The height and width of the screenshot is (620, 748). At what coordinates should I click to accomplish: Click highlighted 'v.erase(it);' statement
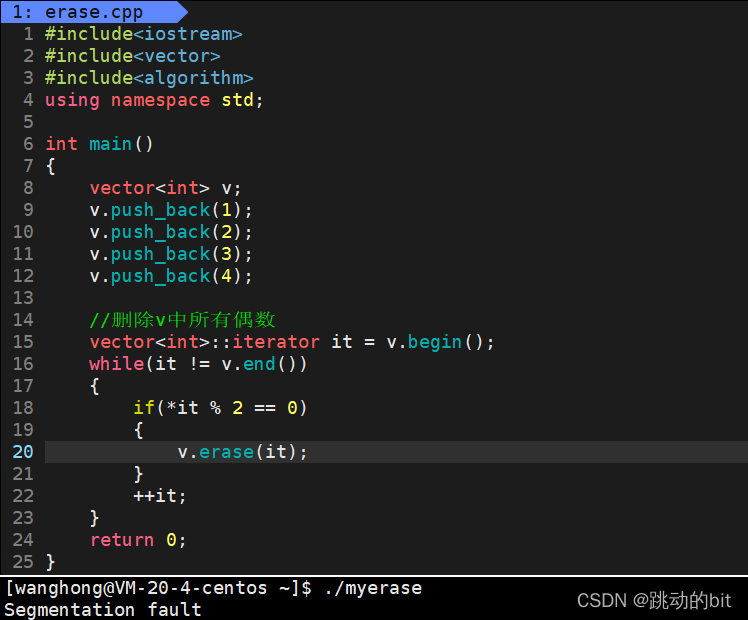[x=242, y=452]
